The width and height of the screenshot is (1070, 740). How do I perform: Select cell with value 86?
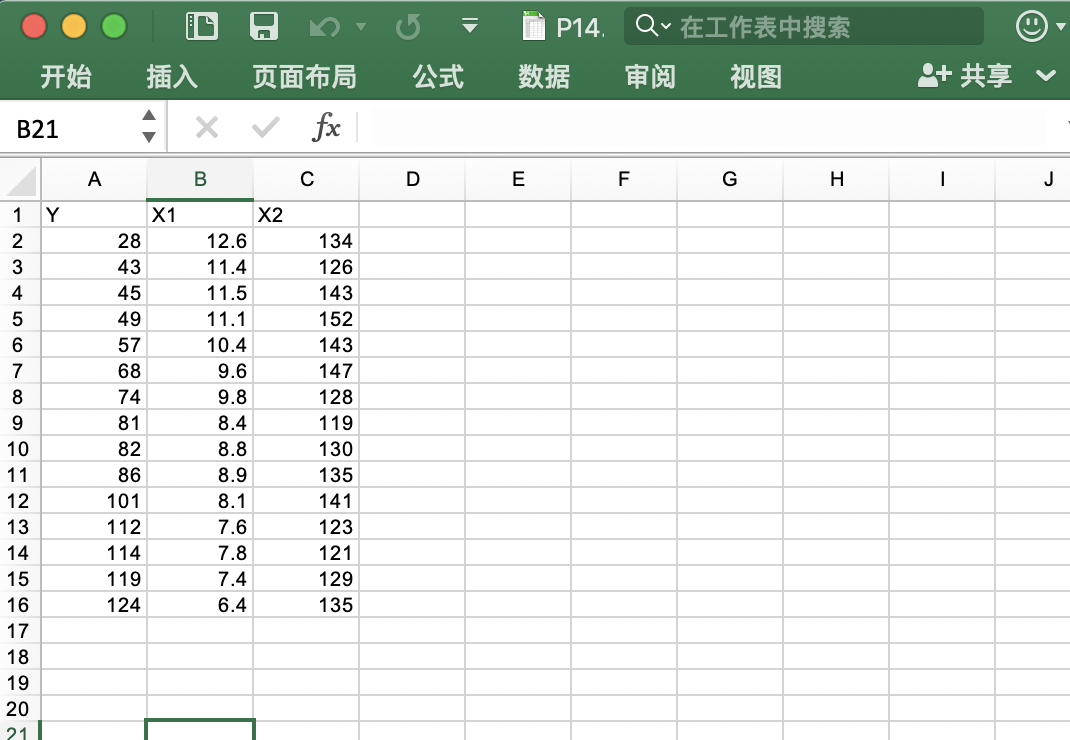[x=94, y=474]
